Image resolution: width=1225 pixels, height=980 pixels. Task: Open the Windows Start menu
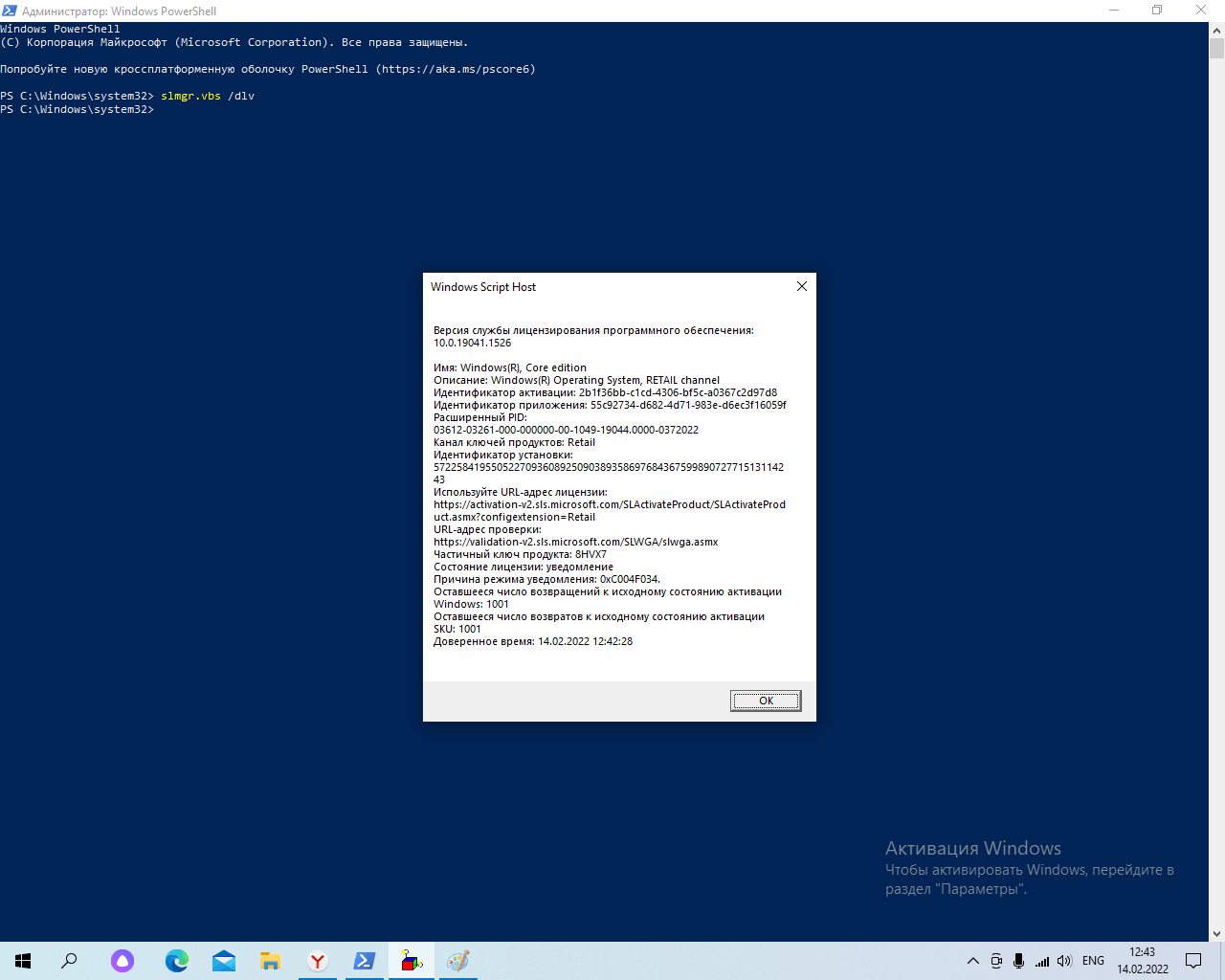pyautogui.click(x=23, y=961)
